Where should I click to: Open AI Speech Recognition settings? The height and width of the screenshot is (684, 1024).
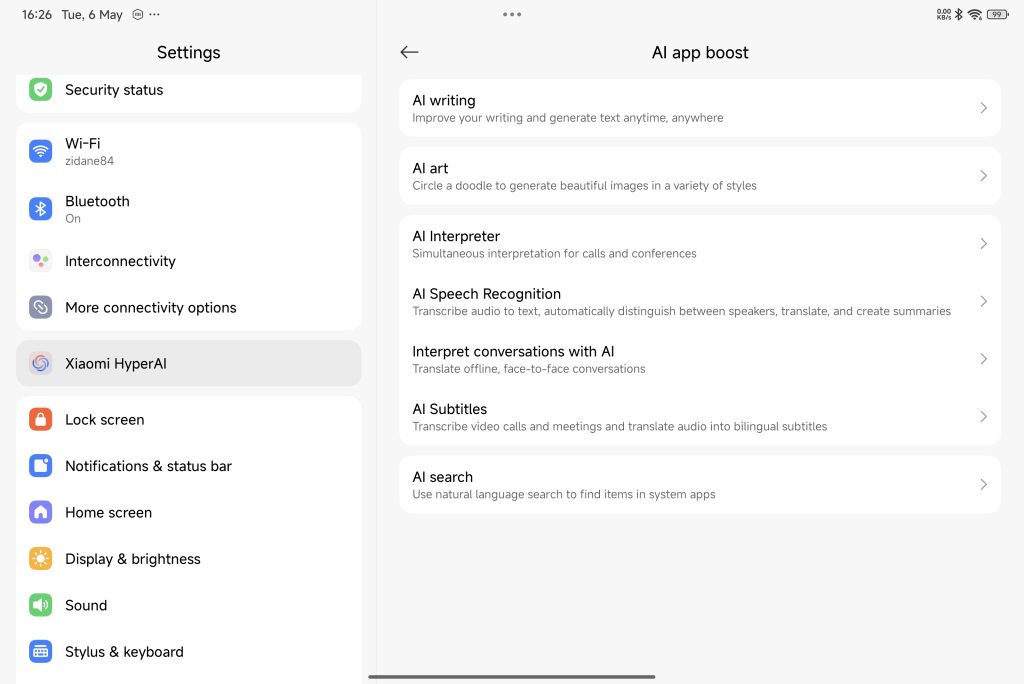tap(680, 301)
